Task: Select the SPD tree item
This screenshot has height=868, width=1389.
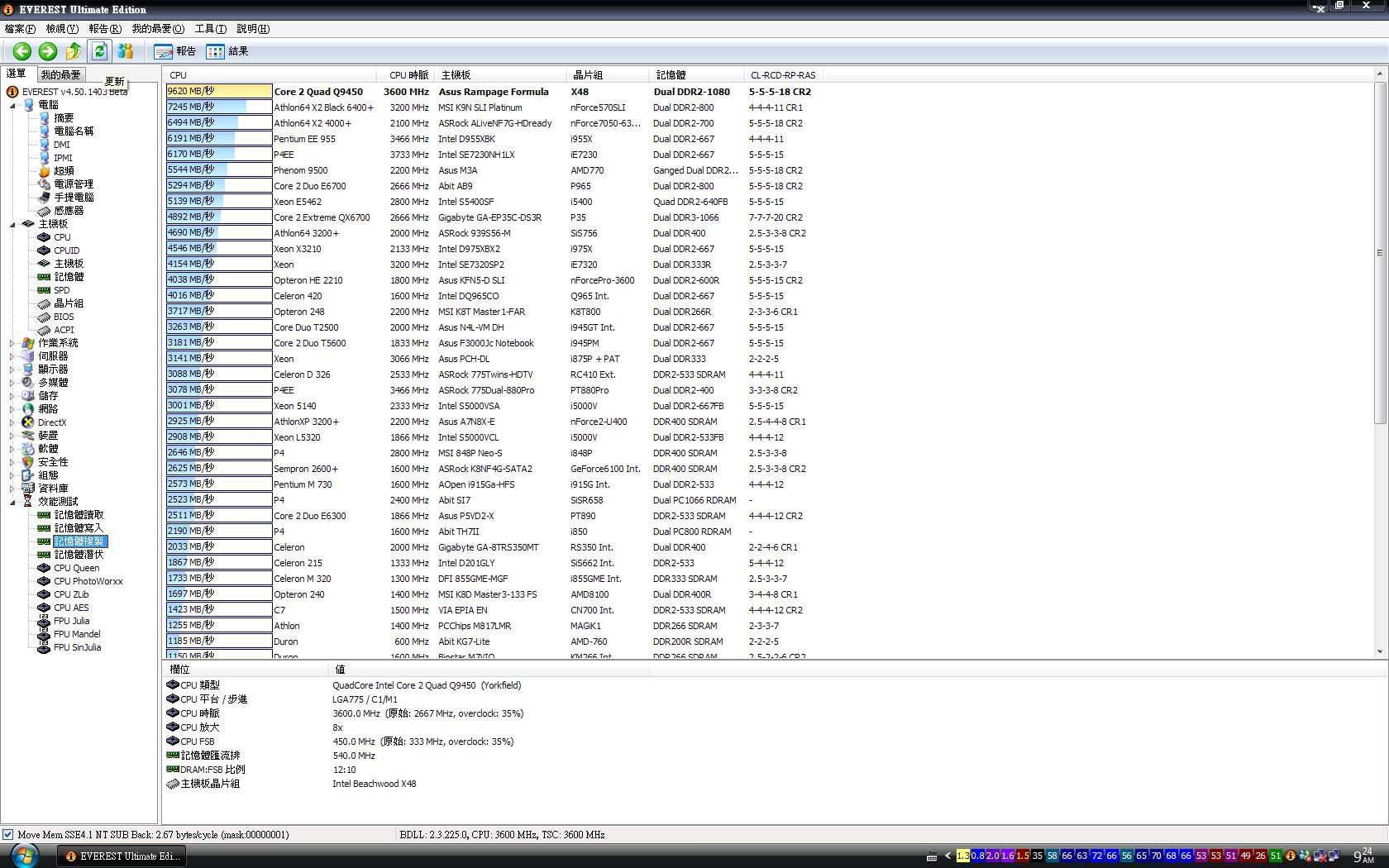Action: 62,290
